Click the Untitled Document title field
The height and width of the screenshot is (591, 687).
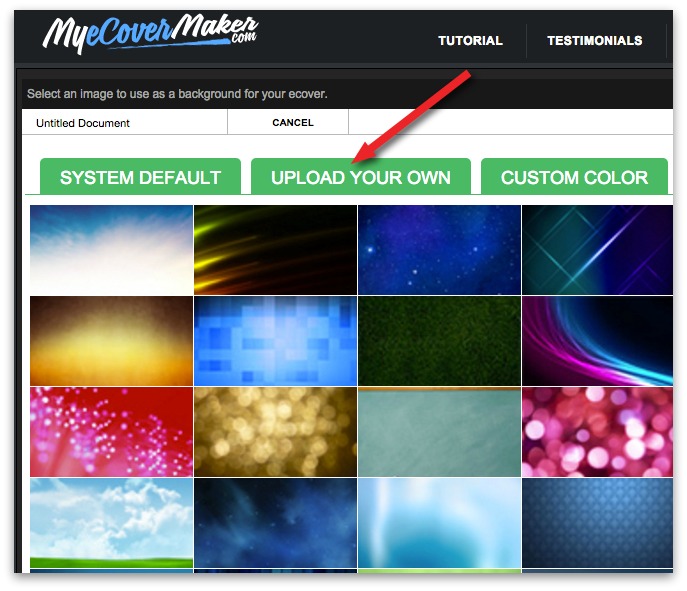click(x=125, y=123)
